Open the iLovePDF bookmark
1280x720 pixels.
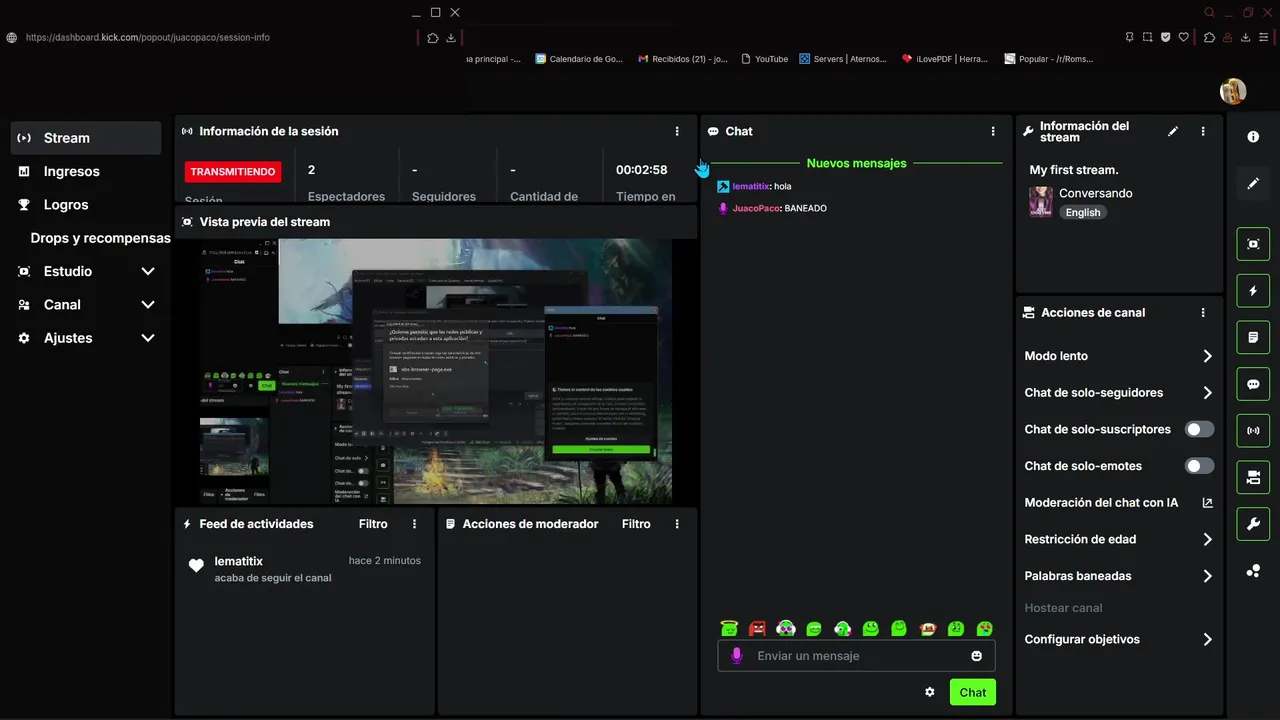click(x=944, y=59)
